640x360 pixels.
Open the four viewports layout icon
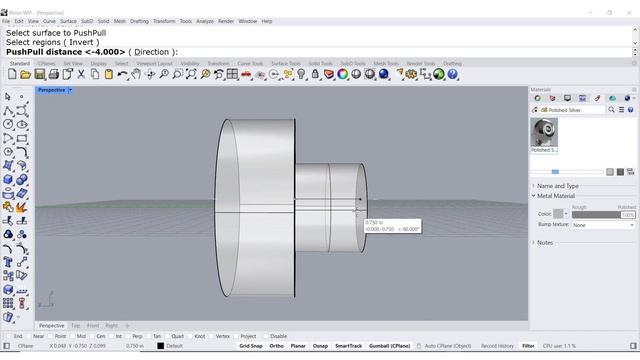click(x=232, y=74)
